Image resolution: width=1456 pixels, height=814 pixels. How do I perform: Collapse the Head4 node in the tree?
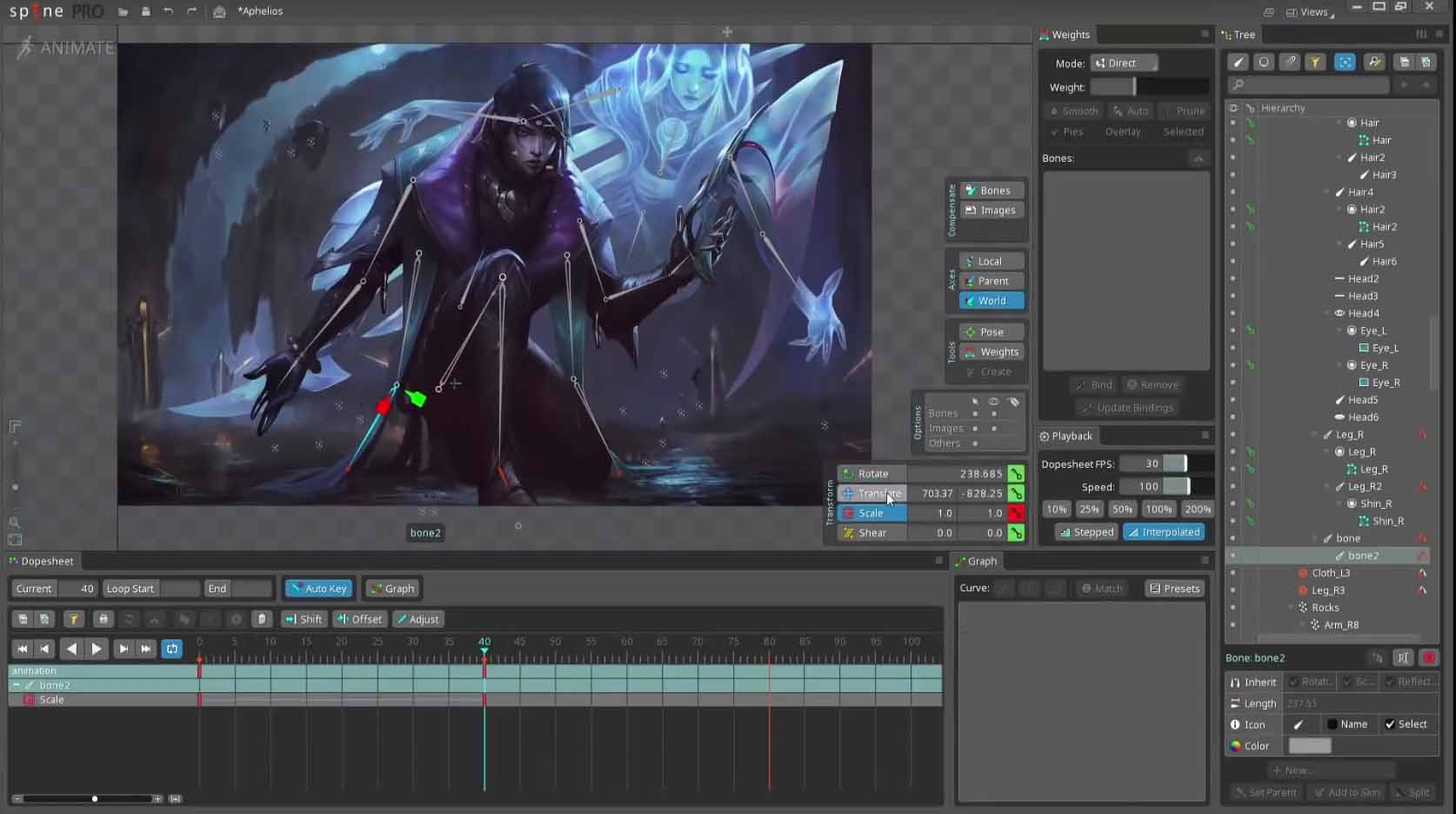click(1327, 313)
